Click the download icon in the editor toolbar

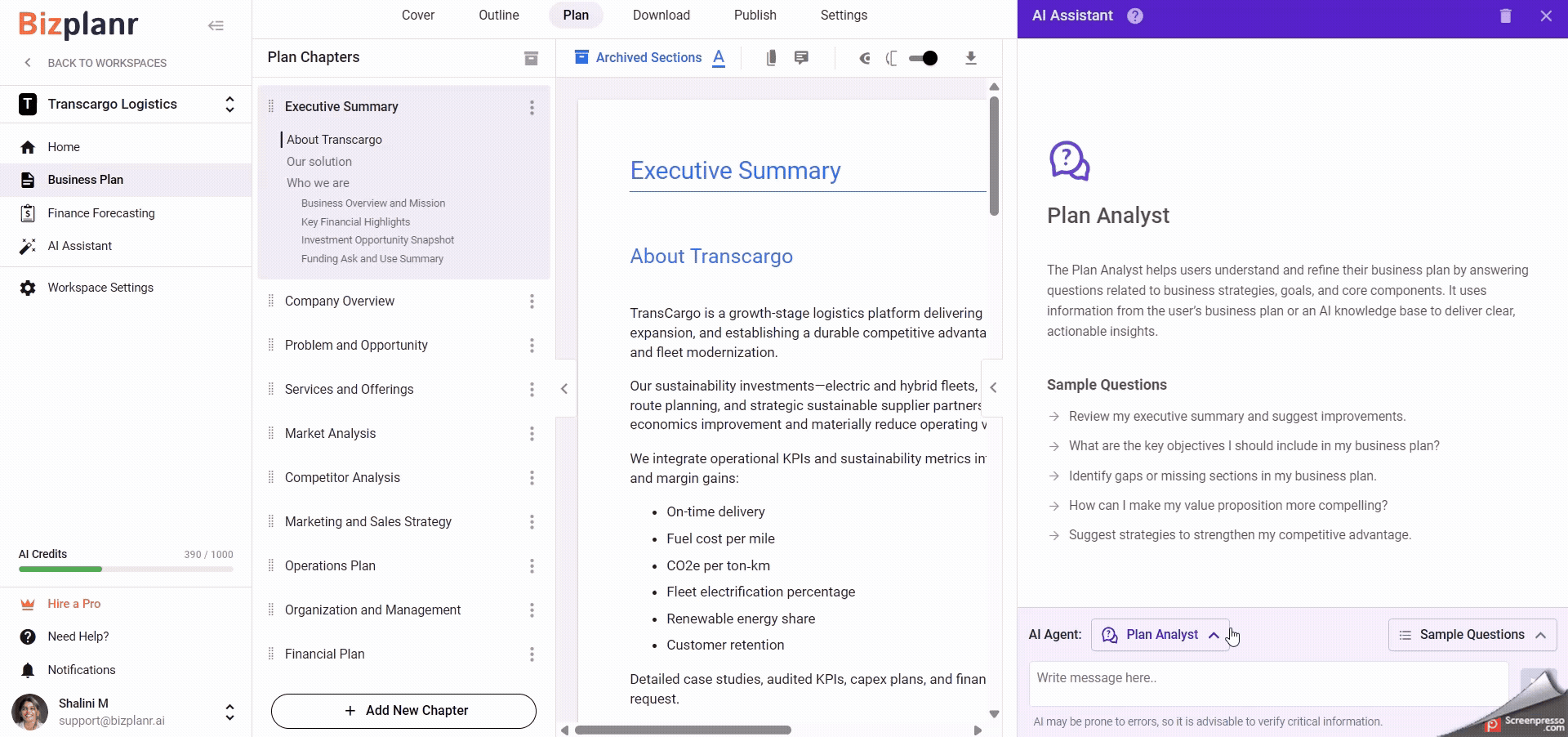pos(971,58)
